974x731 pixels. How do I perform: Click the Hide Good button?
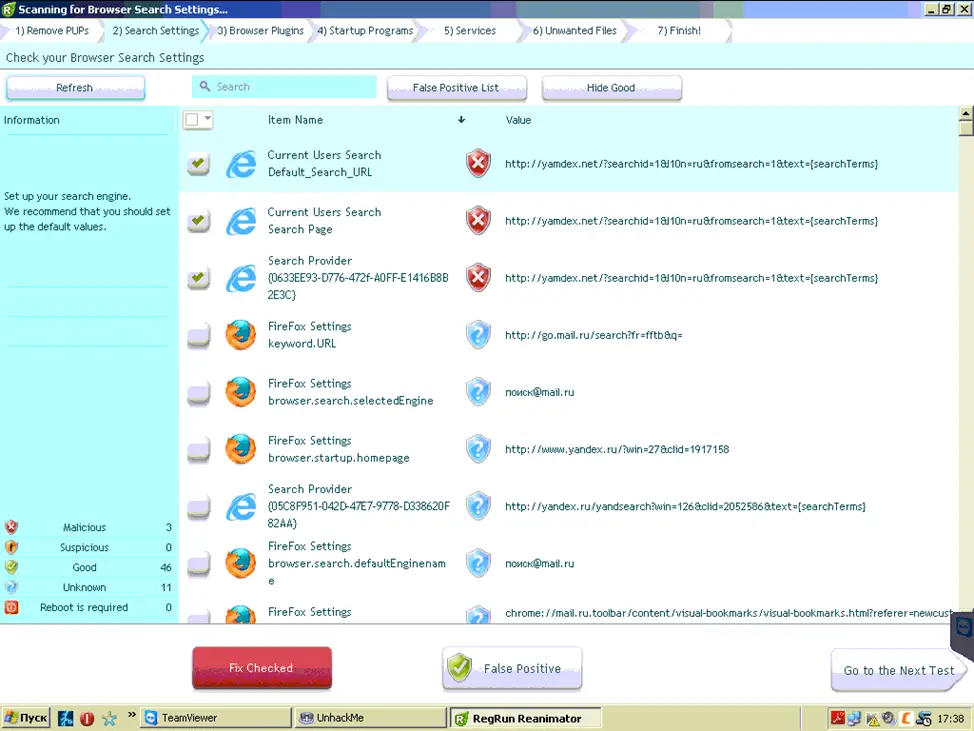(x=611, y=88)
